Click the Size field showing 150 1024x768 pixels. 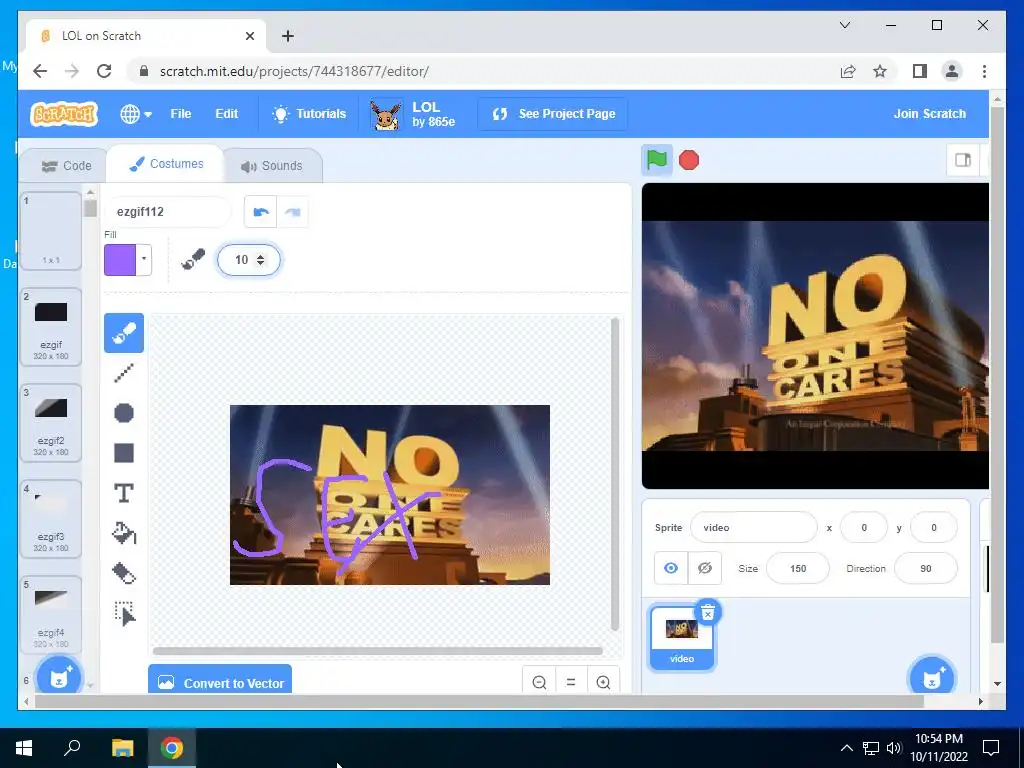point(797,568)
